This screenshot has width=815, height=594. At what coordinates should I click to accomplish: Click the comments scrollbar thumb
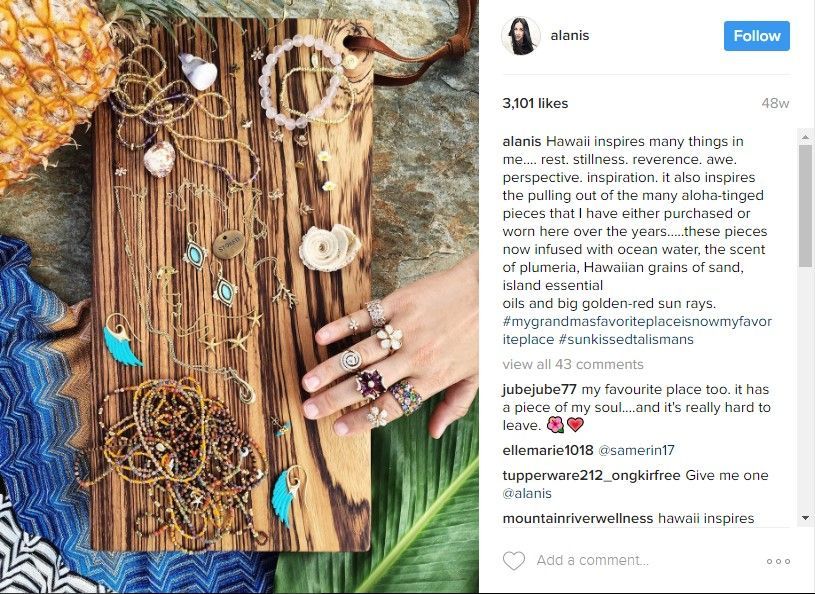(805, 206)
